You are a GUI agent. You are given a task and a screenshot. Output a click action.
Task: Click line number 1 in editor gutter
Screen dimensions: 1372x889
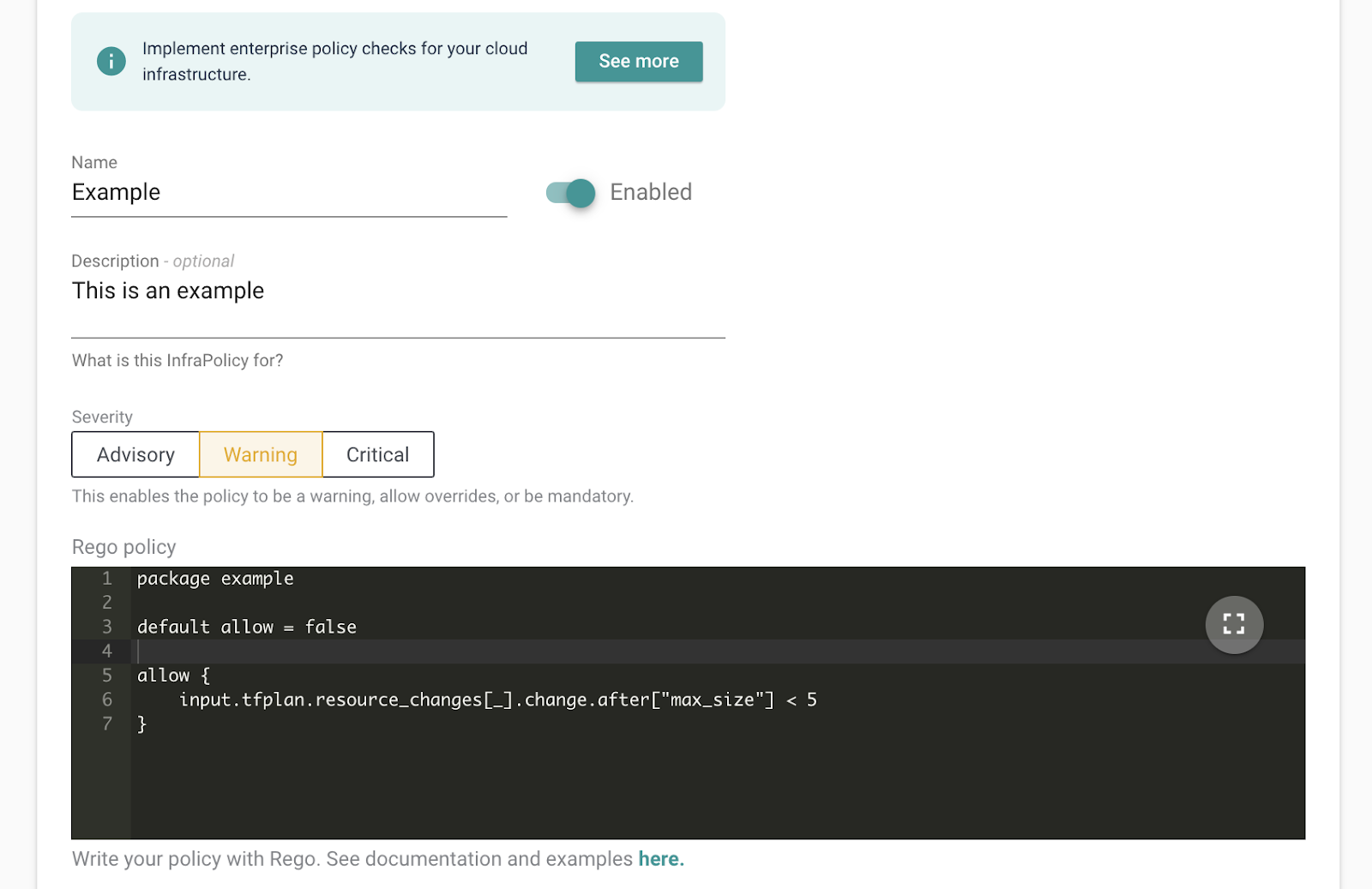(x=107, y=579)
